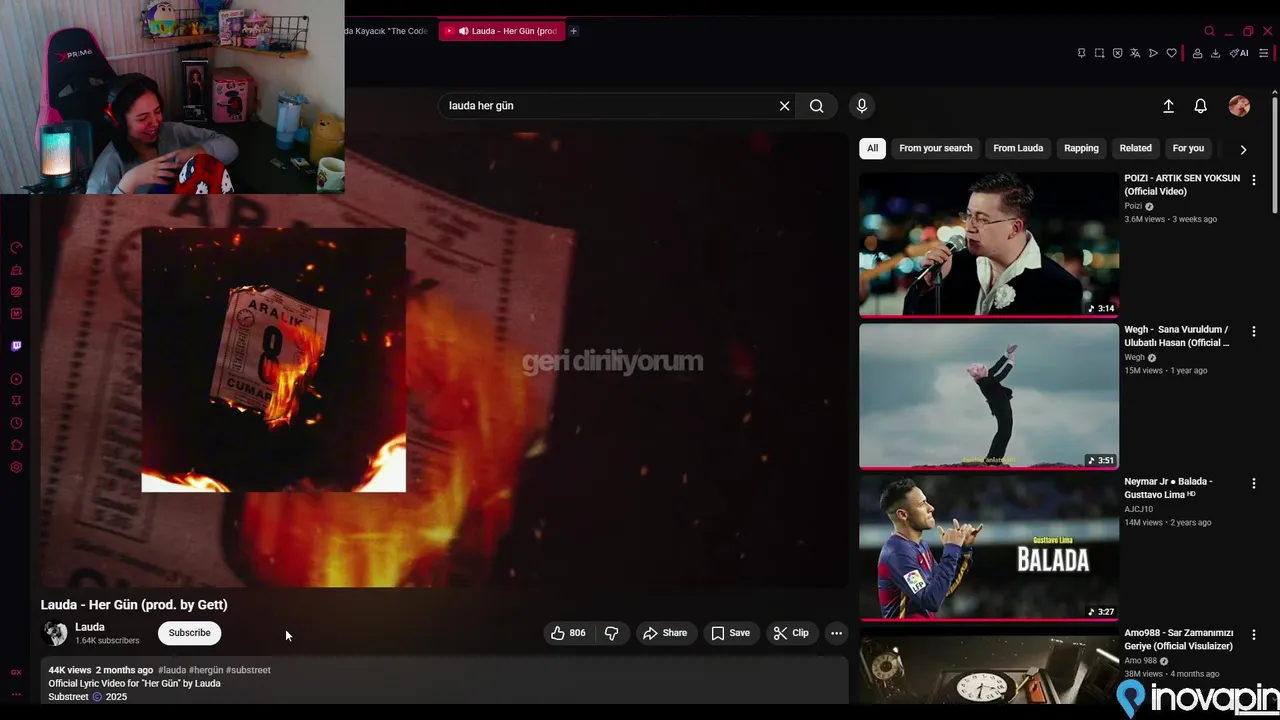
Task: Open the AI assistant toolbar icon
Action: (x=1239, y=53)
